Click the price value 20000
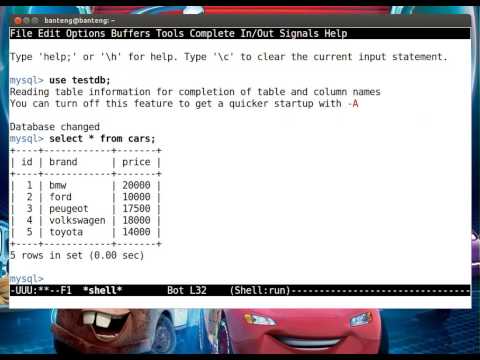The width and height of the screenshot is (480, 360). point(136,185)
